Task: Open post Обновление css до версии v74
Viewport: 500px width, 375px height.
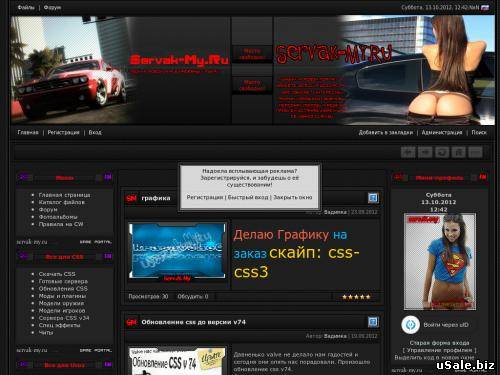Action: (x=193, y=322)
